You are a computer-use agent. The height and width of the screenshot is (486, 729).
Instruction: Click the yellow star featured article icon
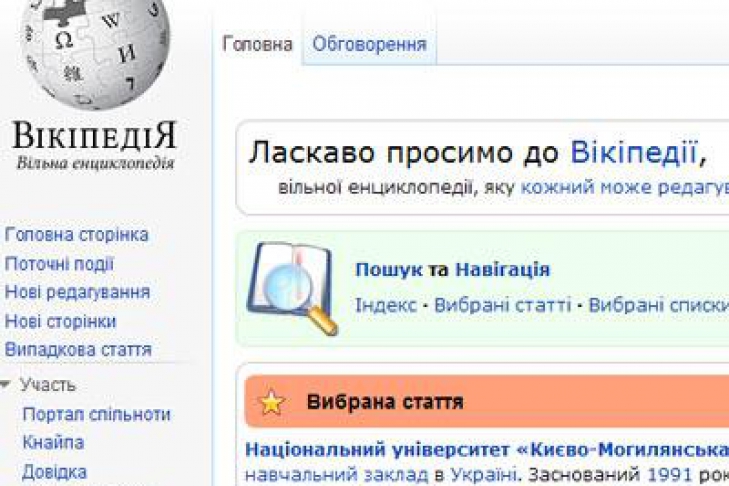click(272, 403)
